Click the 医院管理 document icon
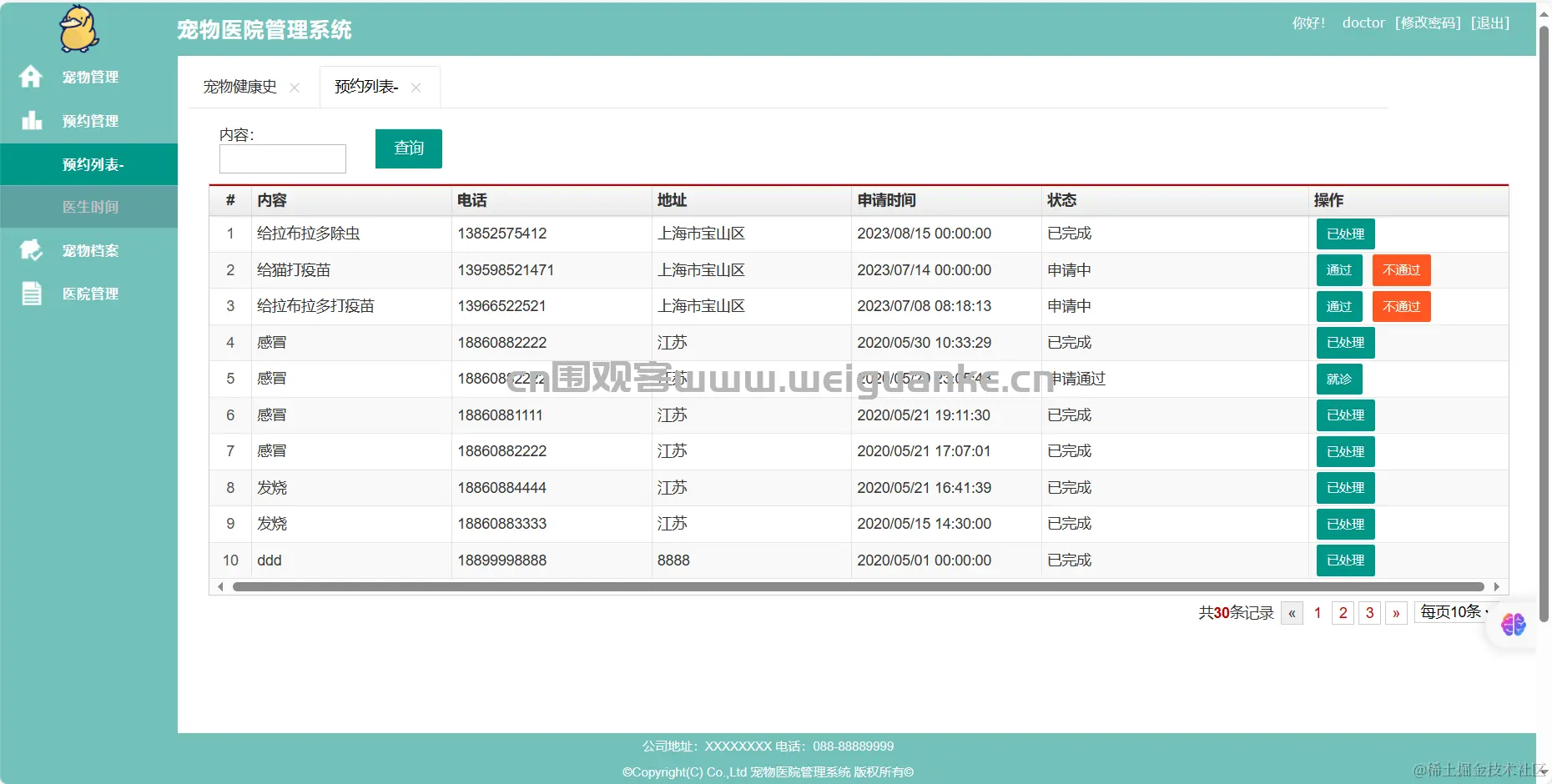Viewport: 1552px width, 784px height. click(32, 294)
